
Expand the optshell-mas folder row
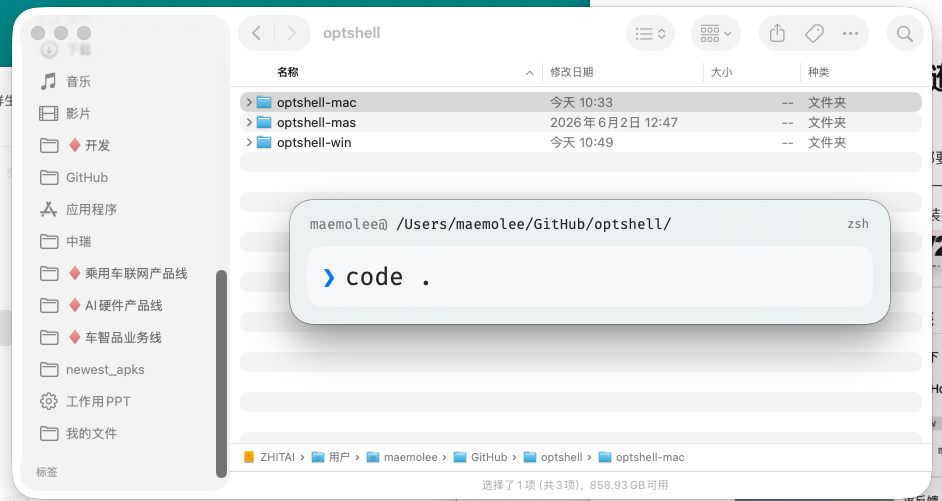249,123
